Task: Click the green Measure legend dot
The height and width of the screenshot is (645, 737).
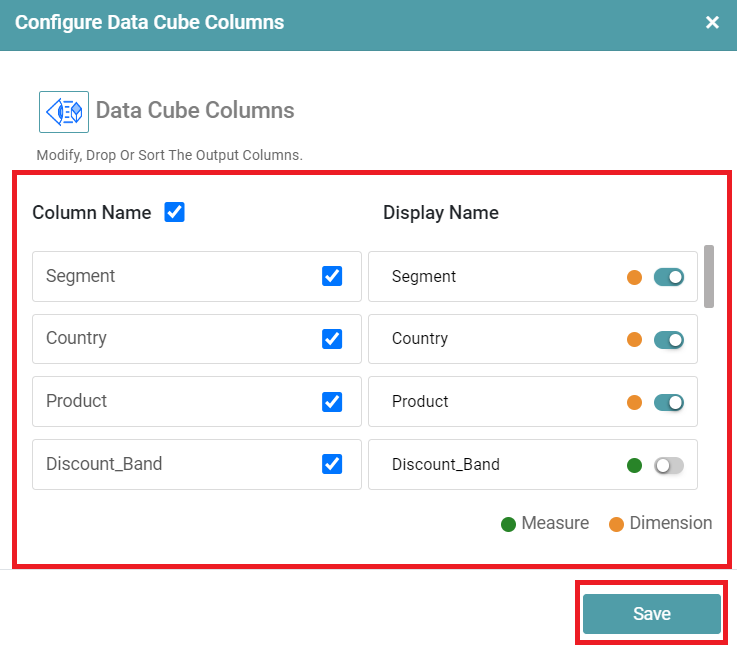Action: [x=508, y=524]
